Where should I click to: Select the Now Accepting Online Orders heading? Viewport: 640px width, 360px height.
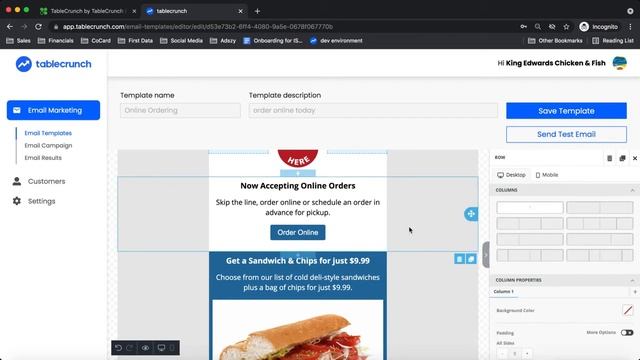click(x=298, y=186)
